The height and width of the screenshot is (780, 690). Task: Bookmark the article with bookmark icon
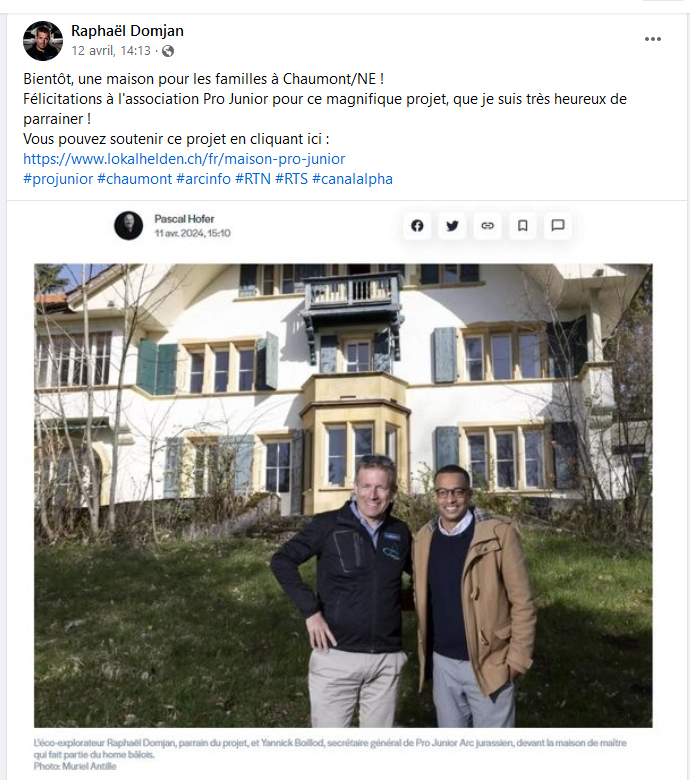[x=523, y=226]
